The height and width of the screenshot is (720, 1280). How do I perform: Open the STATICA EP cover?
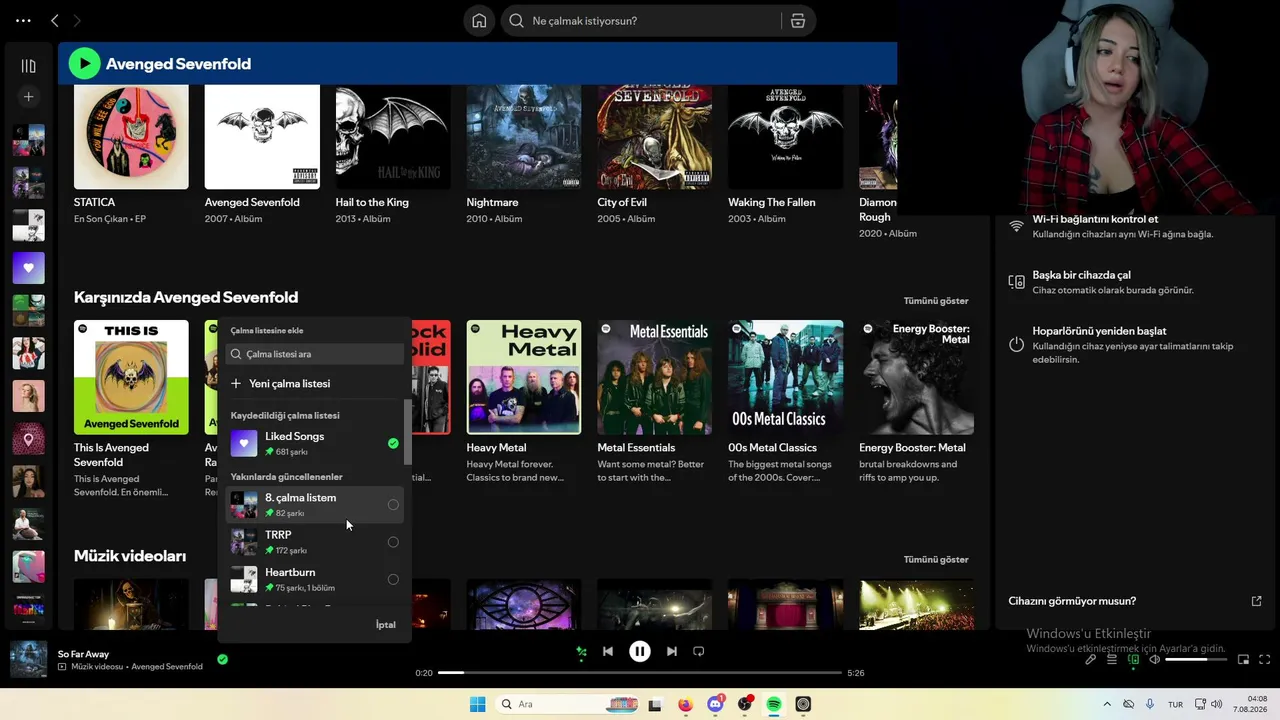click(x=131, y=137)
